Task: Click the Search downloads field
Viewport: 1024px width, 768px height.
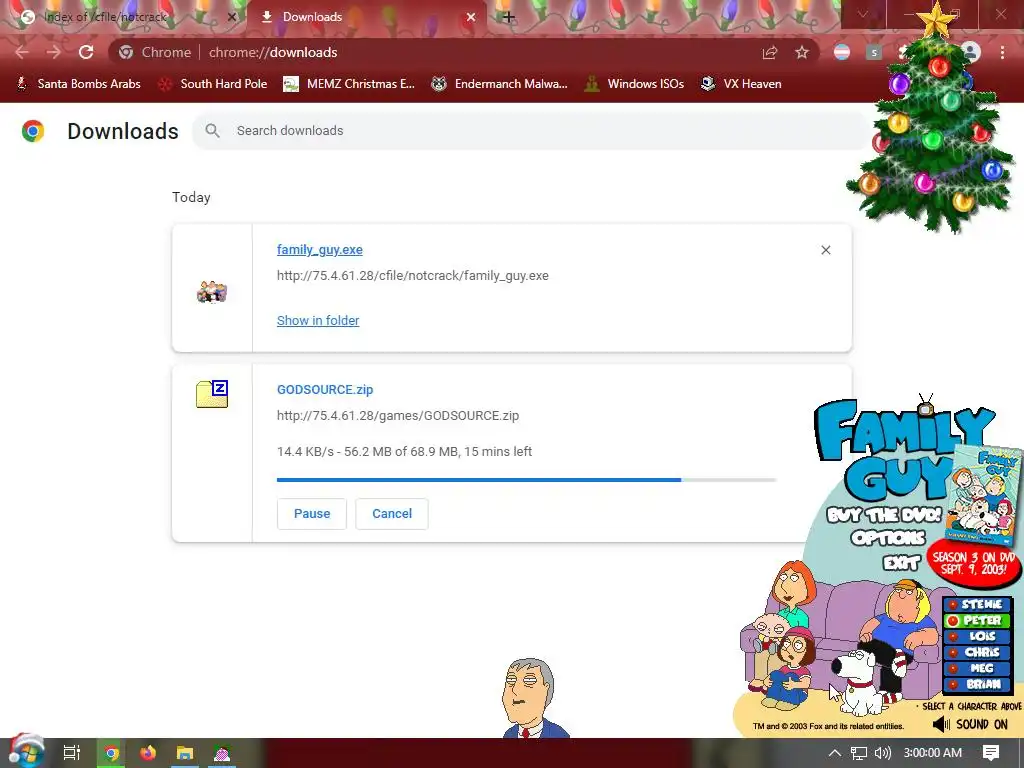Action: click(x=532, y=131)
